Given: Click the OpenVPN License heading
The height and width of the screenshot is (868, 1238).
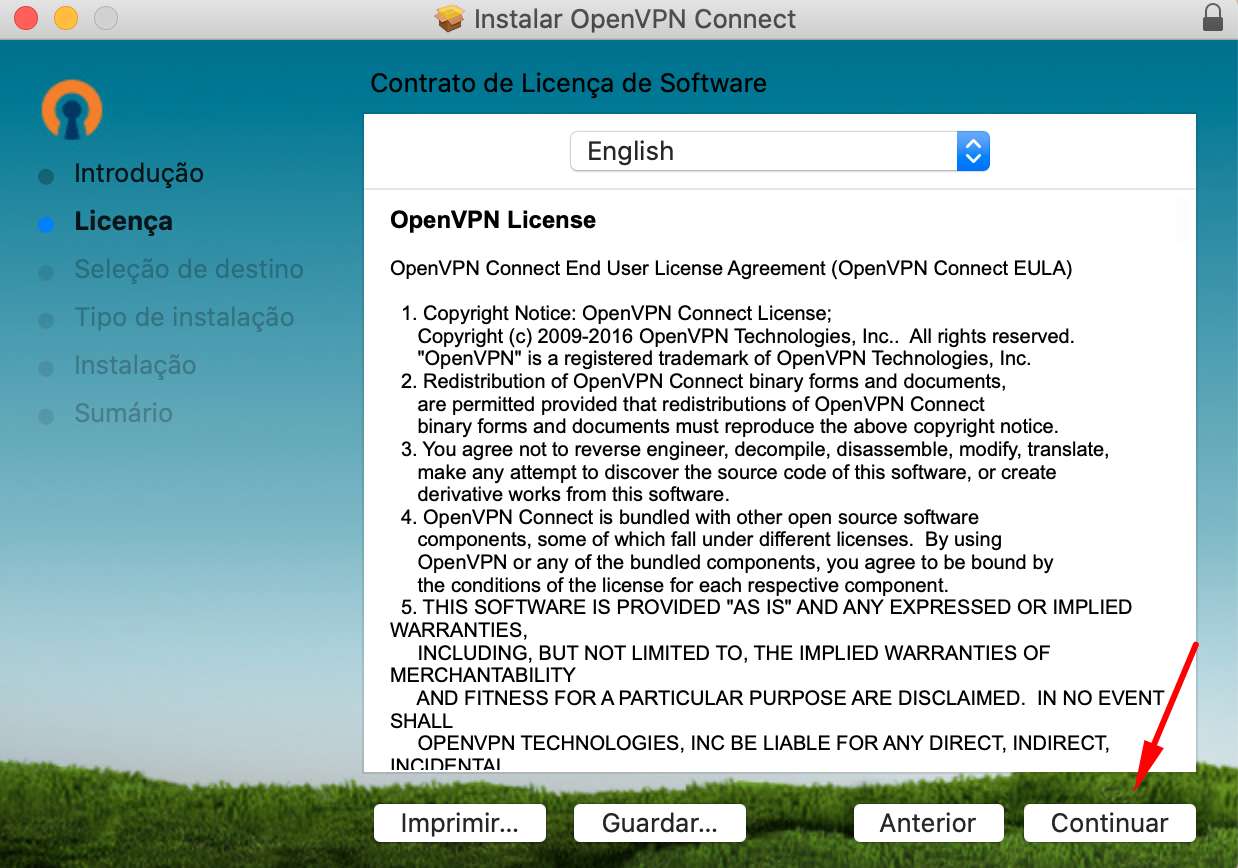Looking at the screenshot, I should tap(493, 219).
